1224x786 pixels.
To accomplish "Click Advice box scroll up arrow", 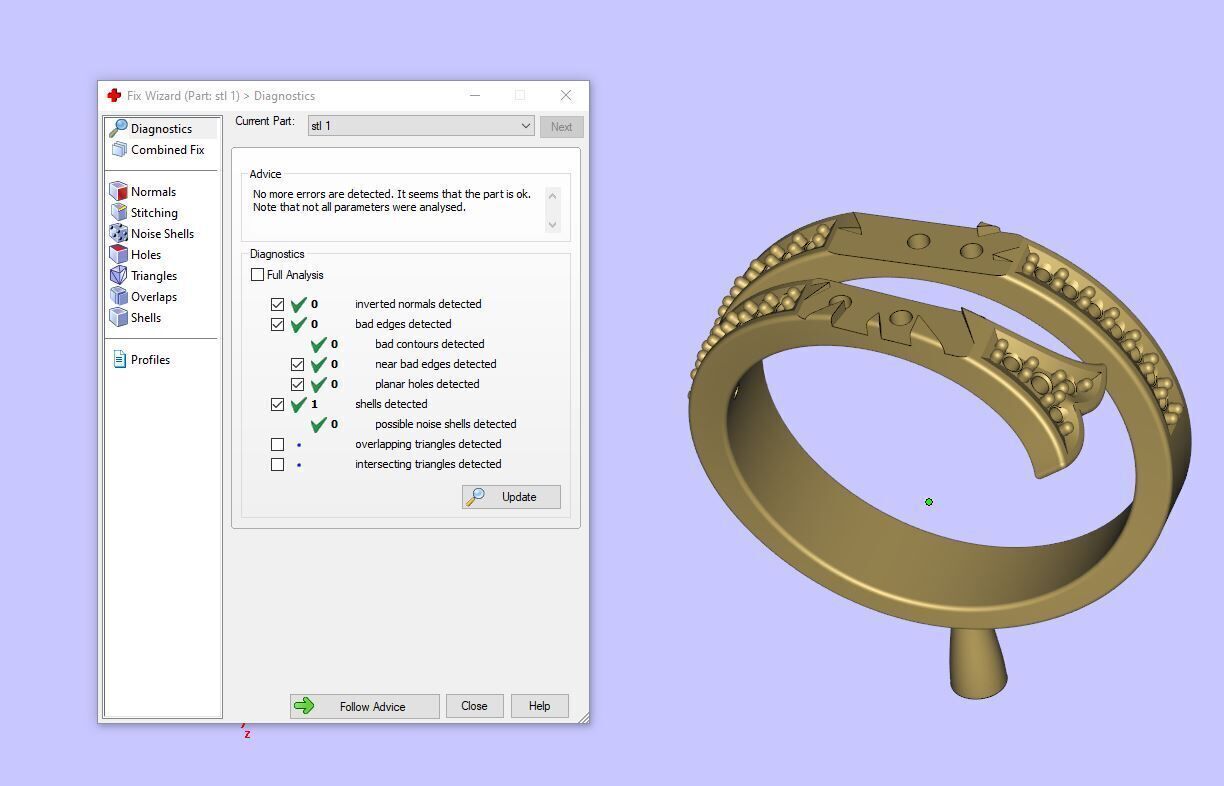I will point(553,195).
